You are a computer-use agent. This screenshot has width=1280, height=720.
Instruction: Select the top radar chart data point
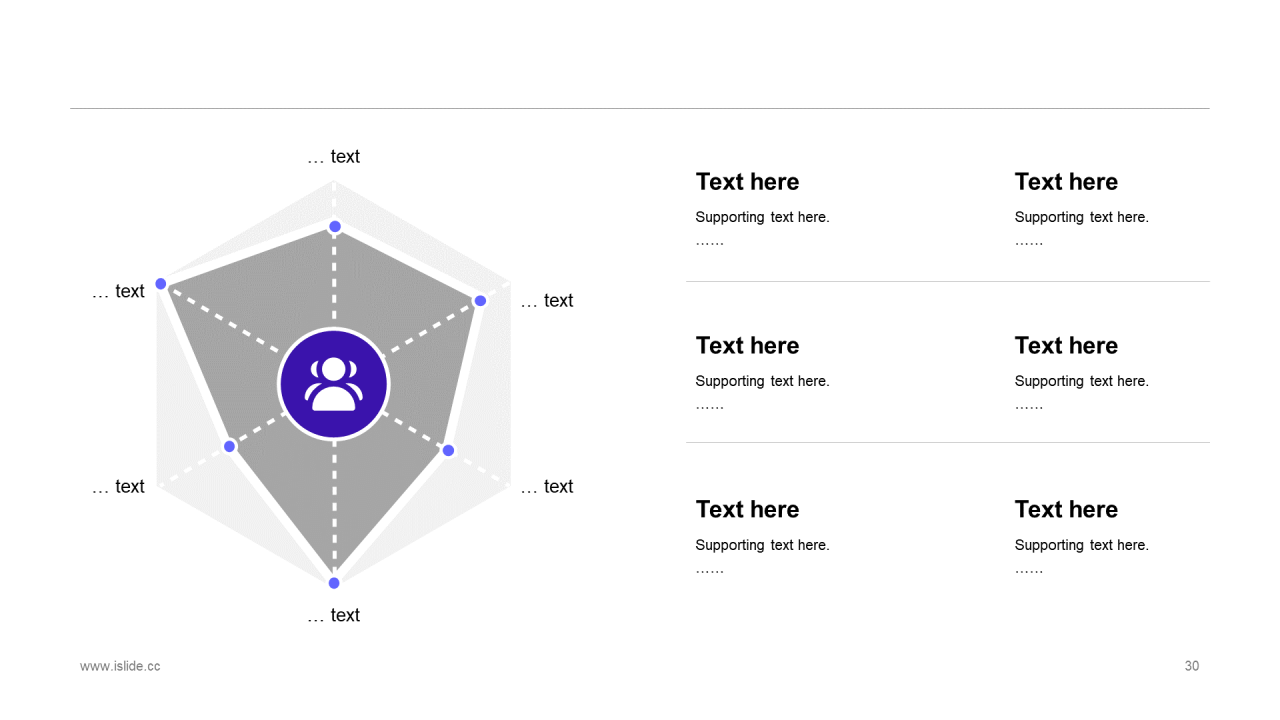(x=335, y=226)
